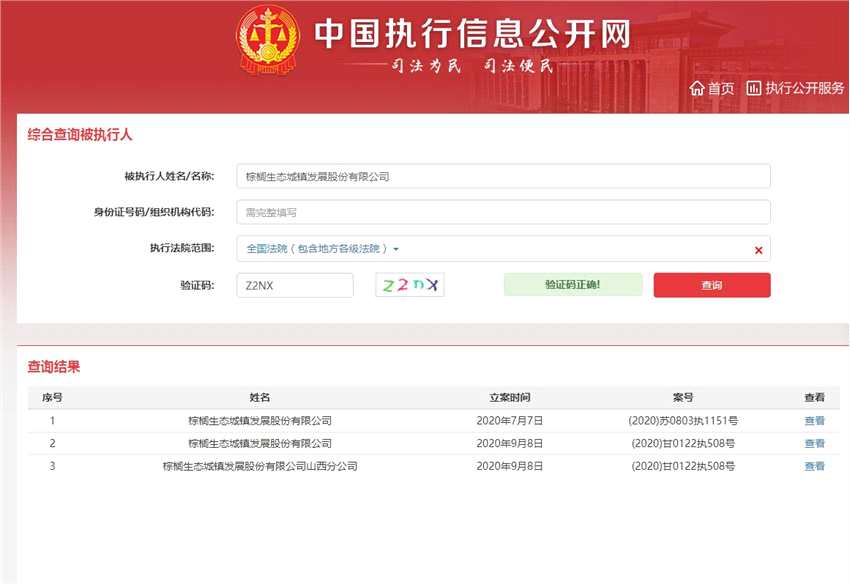This screenshot has width=850, height=584.
Task: Click the 查看 column header
Action: pyautogui.click(x=814, y=397)
